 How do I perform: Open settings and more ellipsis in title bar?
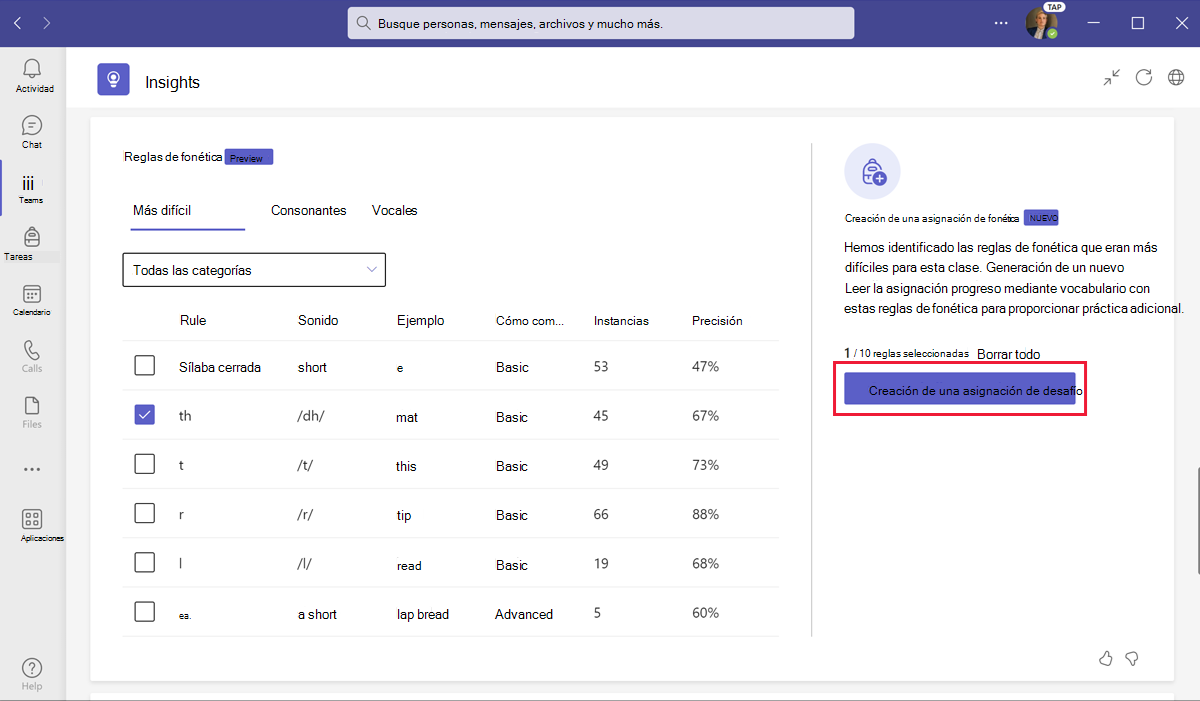click(x=1001, y=23)
